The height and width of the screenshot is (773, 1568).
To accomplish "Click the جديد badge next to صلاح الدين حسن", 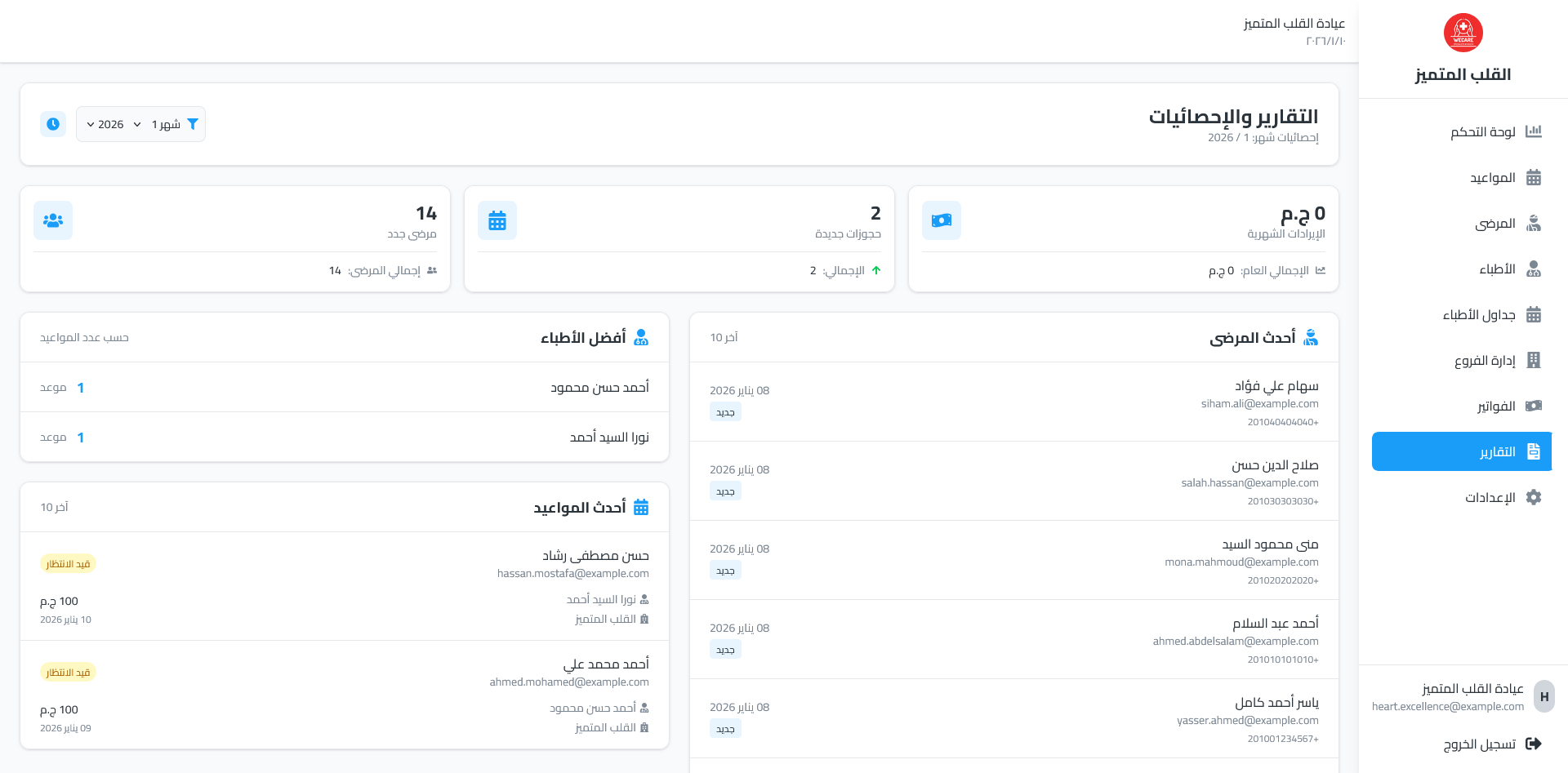I will (x=725, y=491).
